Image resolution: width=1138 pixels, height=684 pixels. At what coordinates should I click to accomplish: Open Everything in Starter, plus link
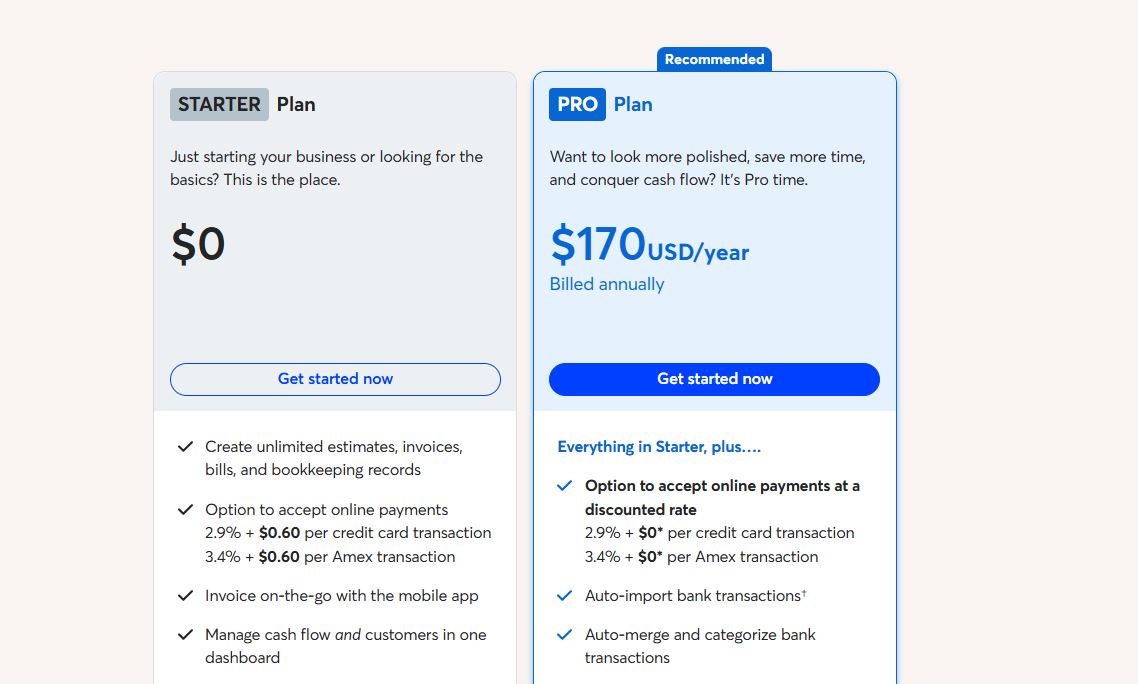(x=658, y=446)
